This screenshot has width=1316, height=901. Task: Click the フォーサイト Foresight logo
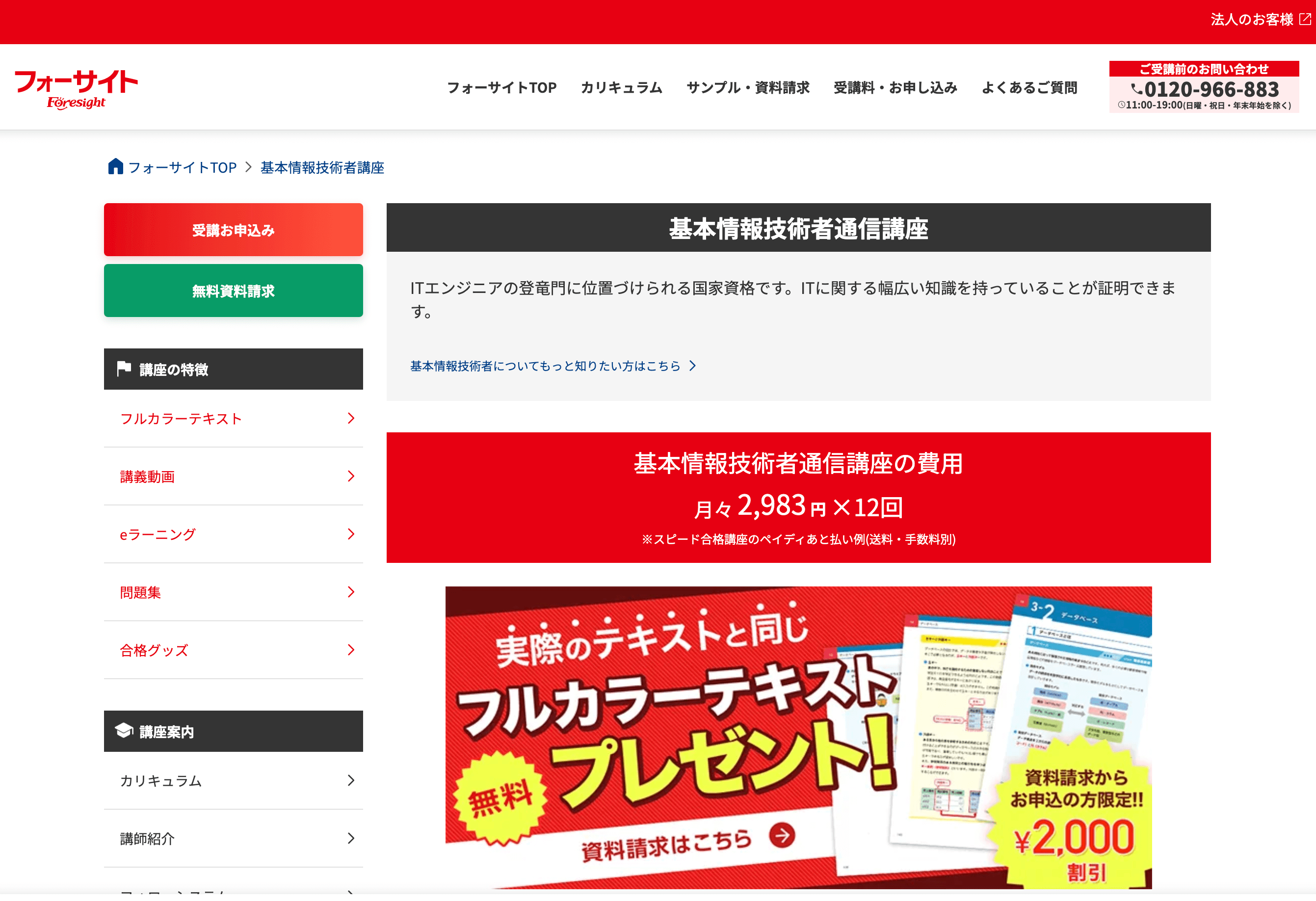(76, 88)
